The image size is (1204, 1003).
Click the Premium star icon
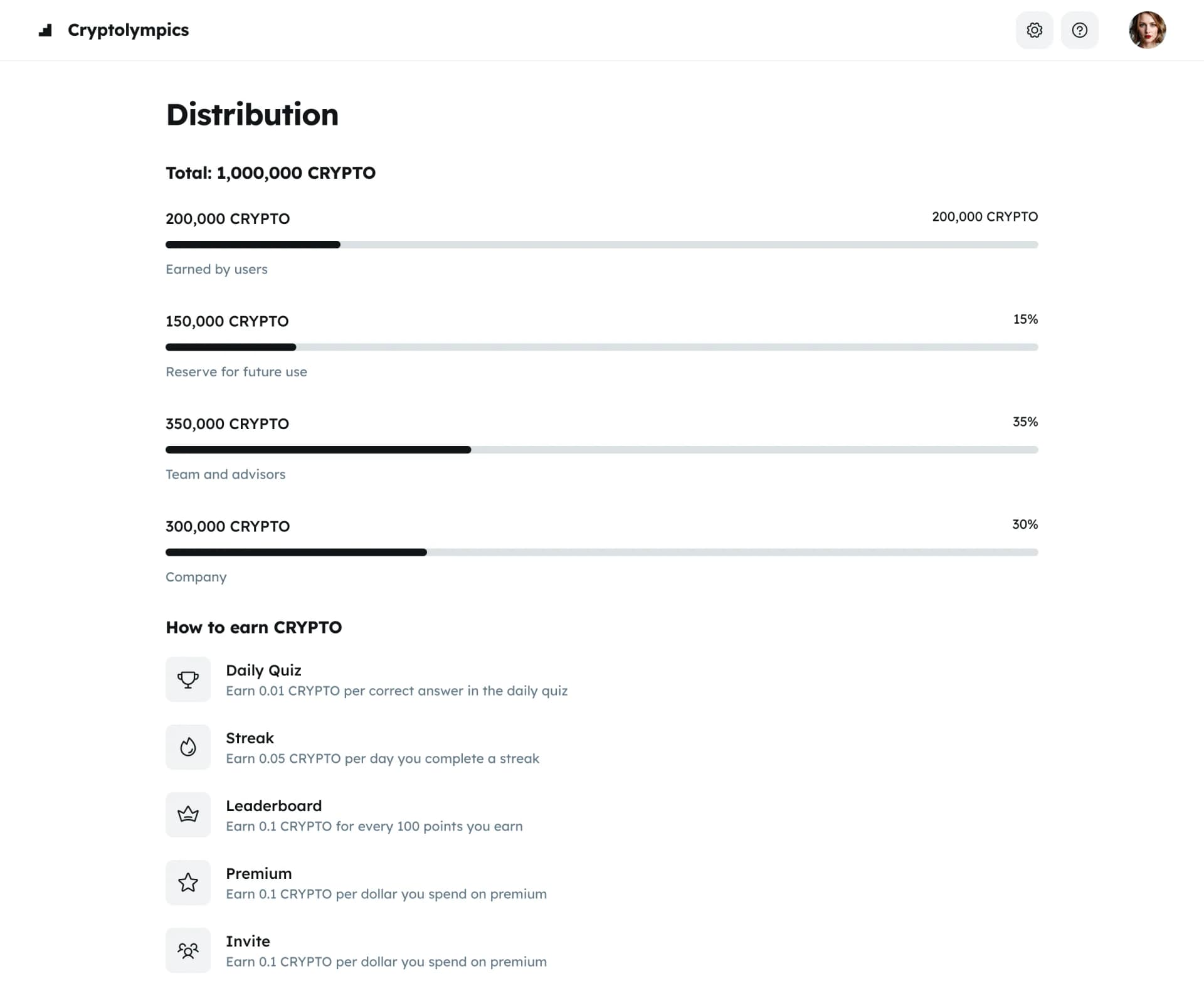tap(187, 883)
